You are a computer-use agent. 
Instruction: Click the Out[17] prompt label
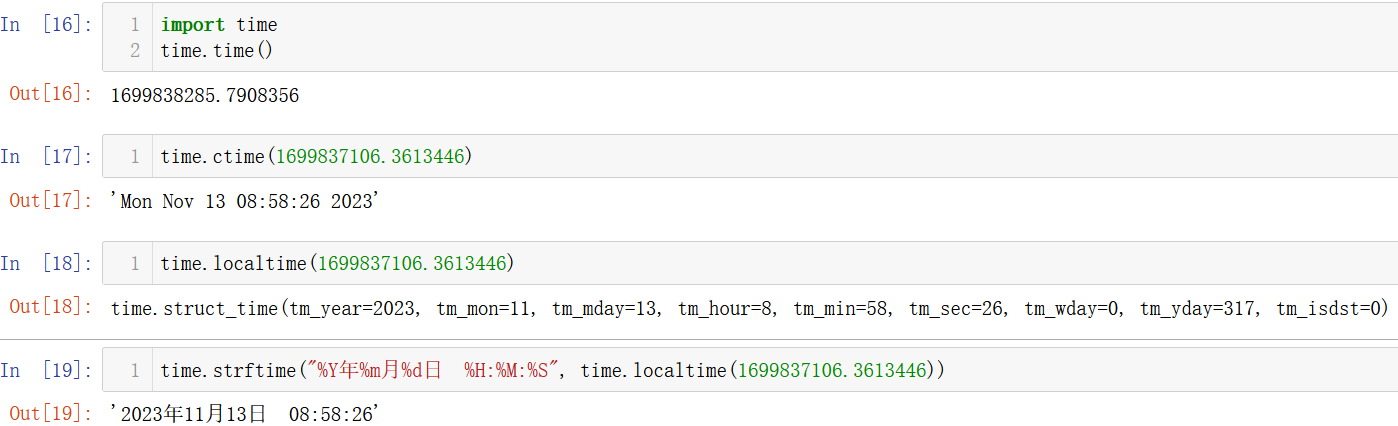tap(50, 200)
